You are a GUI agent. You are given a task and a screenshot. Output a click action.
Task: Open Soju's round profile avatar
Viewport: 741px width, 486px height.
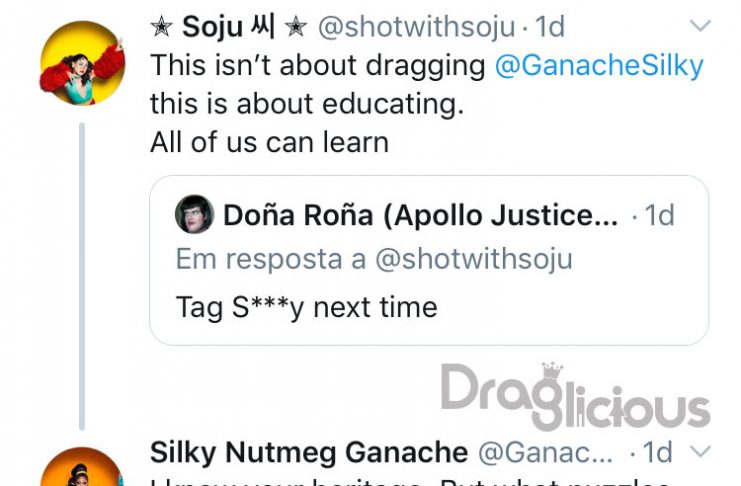(82, 63)
